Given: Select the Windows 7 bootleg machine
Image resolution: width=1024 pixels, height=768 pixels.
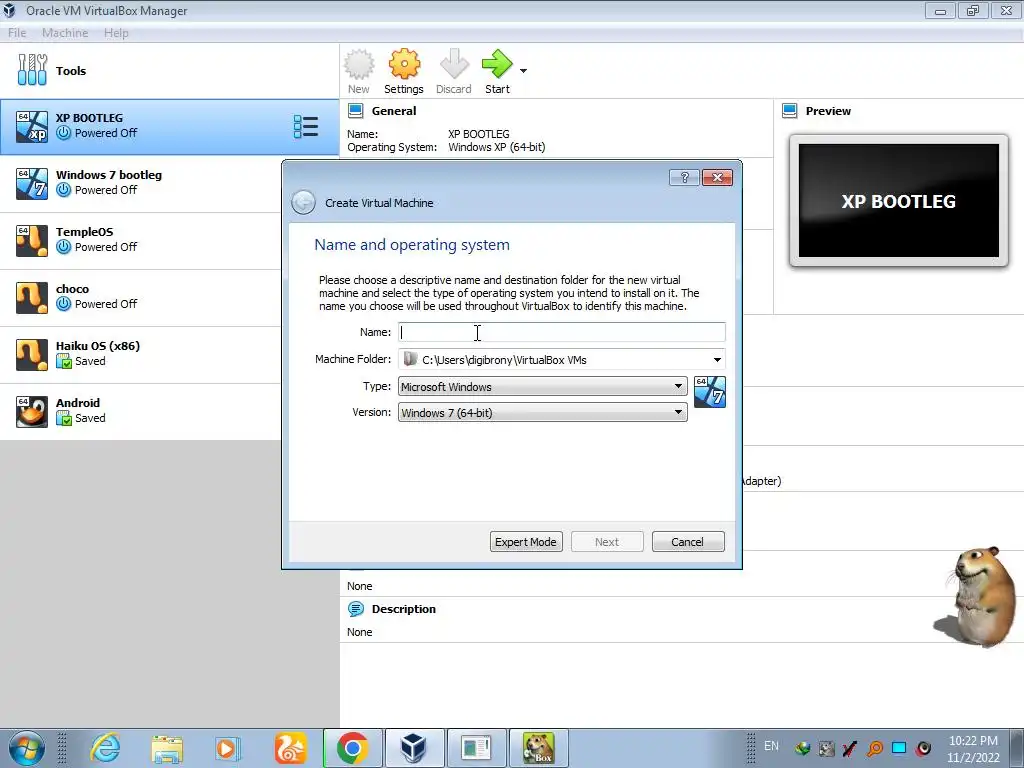Looking at the screenshot, I should point(140,184).
